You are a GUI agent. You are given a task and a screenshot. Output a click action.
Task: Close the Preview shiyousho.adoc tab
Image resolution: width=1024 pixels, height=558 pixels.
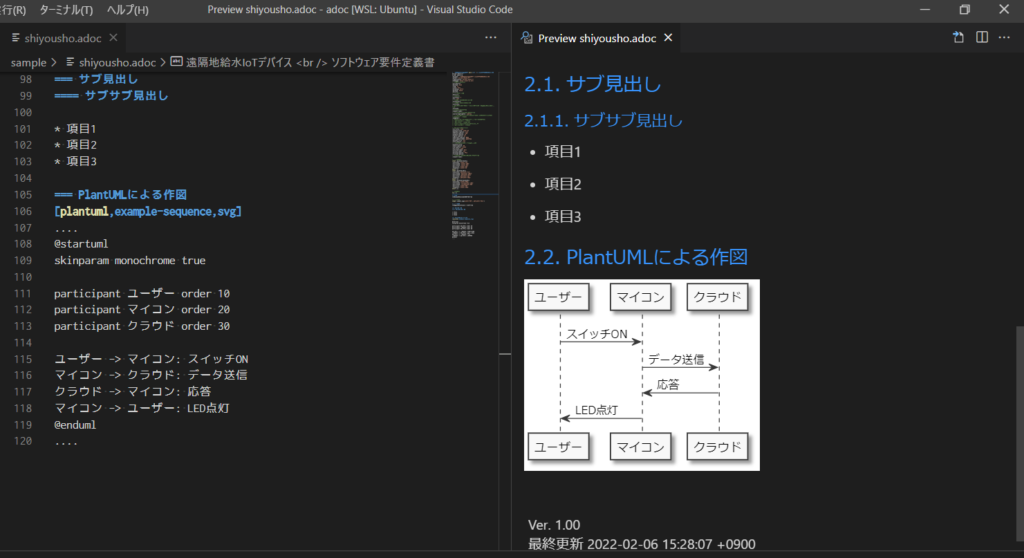[x=668, y=38]
